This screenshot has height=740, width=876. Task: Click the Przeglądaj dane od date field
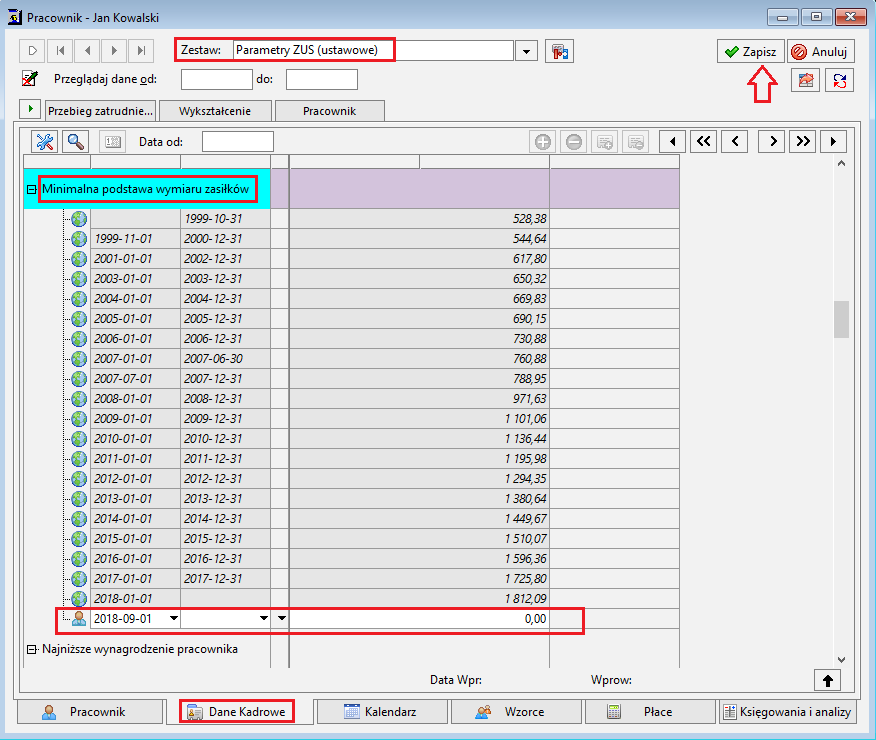pyautogui.click(x=217, y=79)
